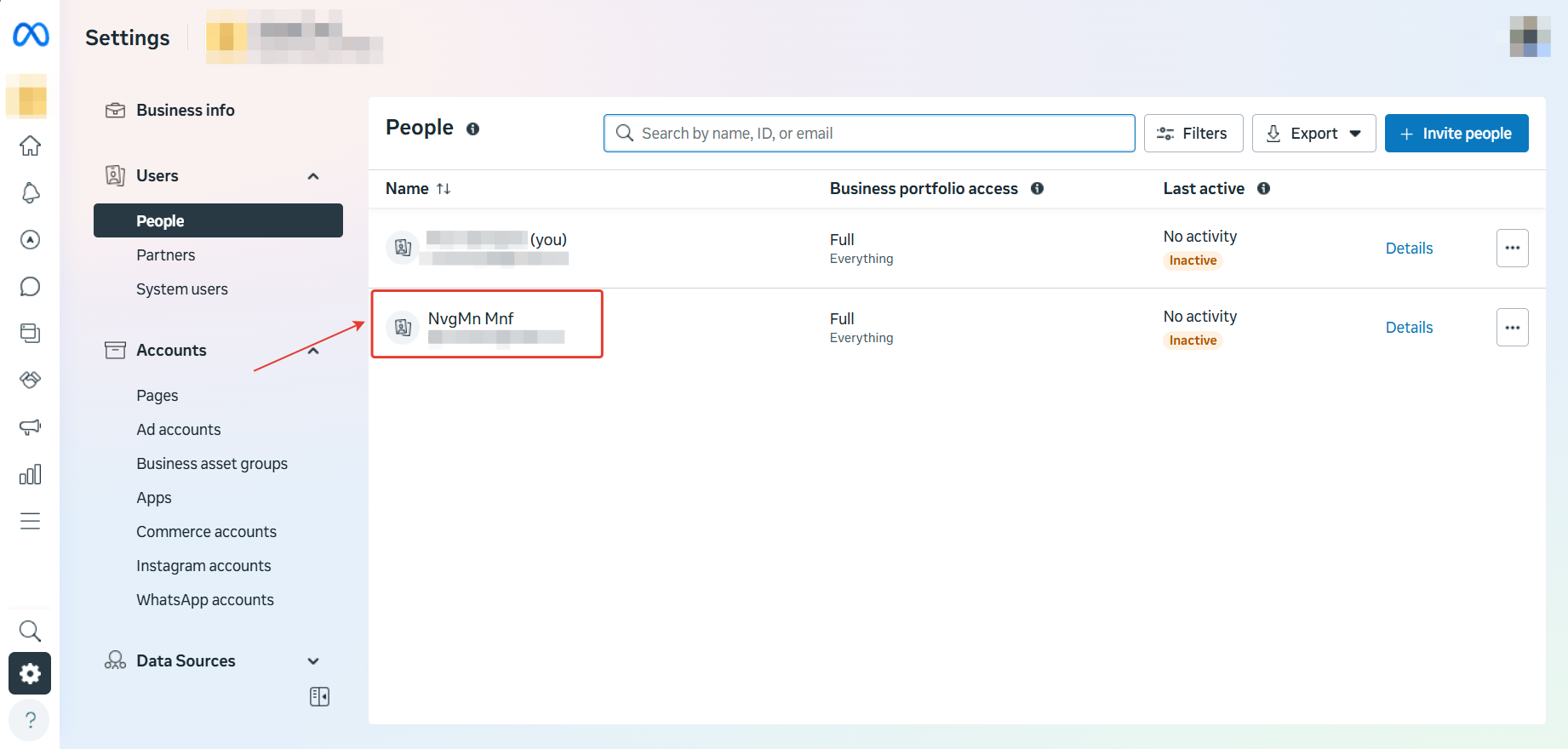
Task: Collapse the Users section
Action: [x=313, y=176]
